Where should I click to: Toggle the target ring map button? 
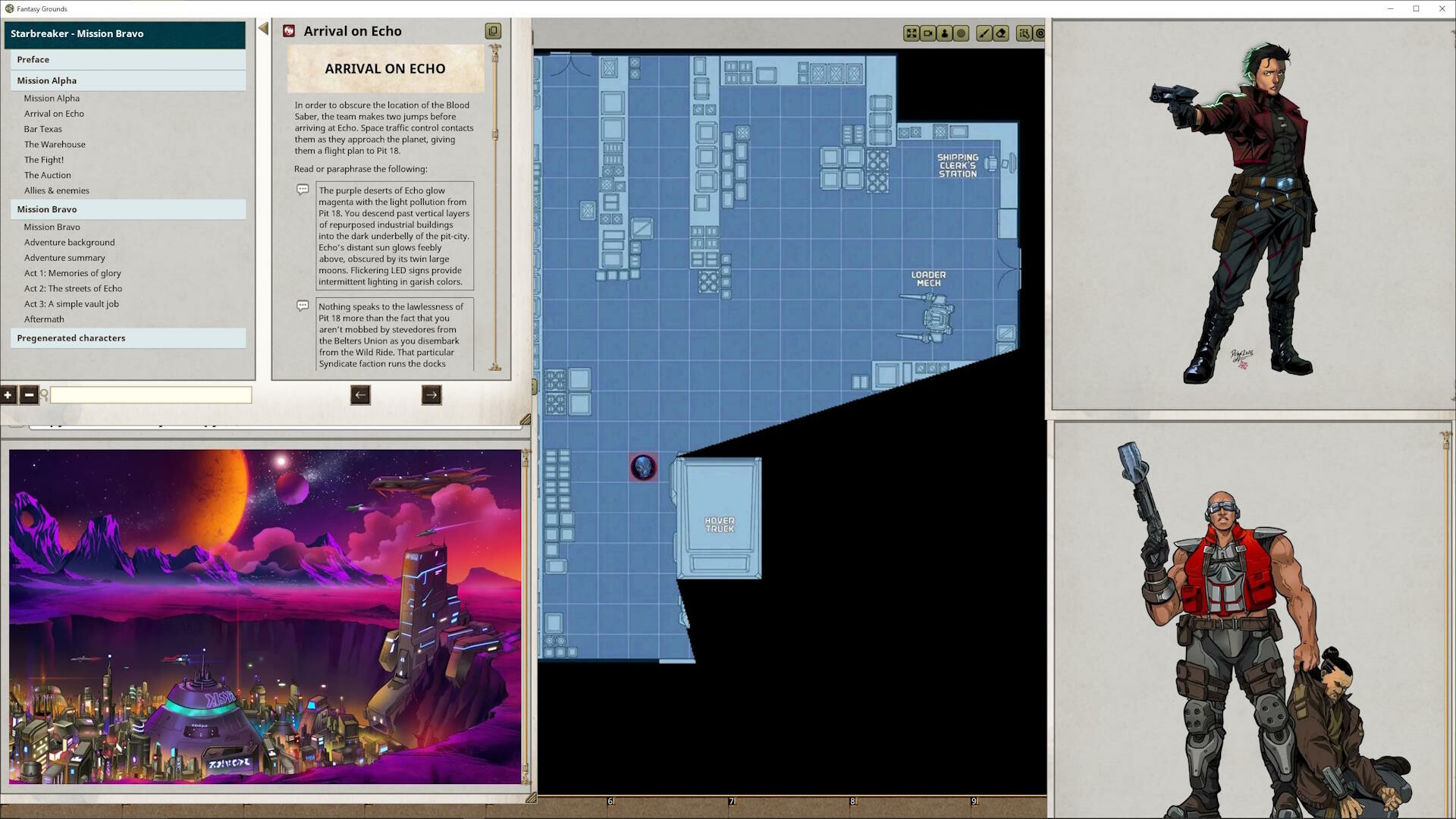pyautogui.click(x=962, y=33)
